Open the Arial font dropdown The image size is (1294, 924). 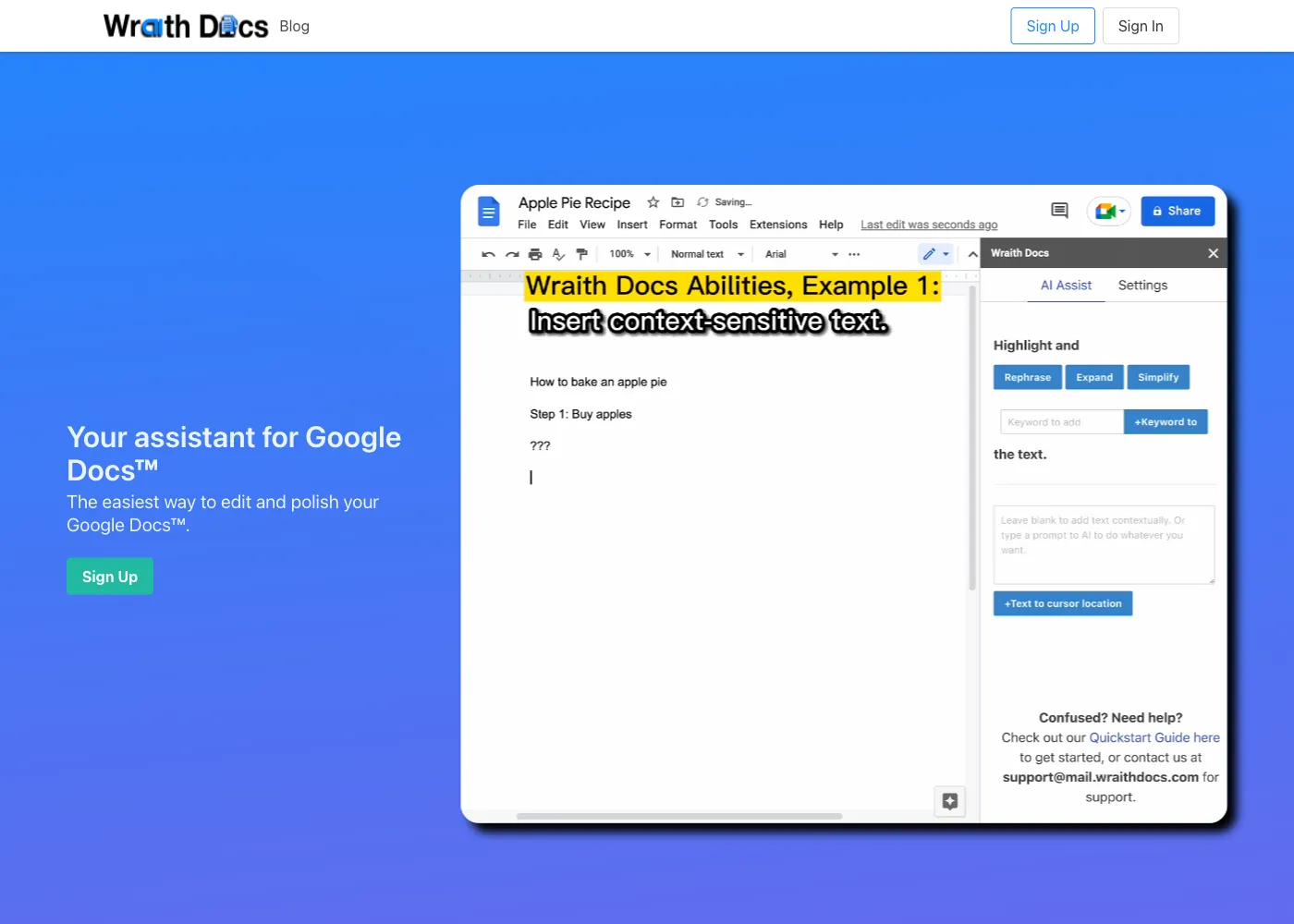(x=801, y=254)
